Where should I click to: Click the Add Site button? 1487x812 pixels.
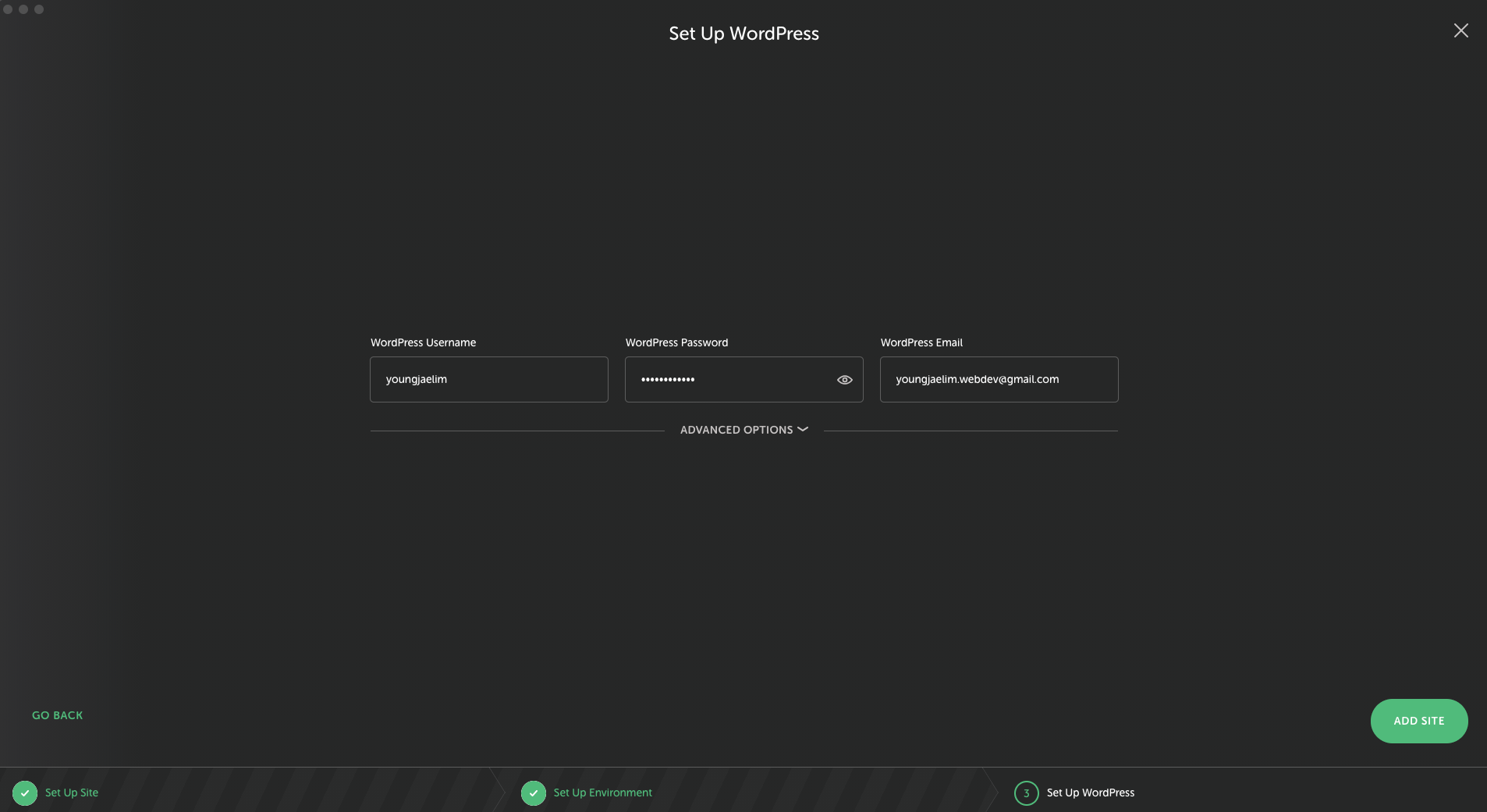1418,721
